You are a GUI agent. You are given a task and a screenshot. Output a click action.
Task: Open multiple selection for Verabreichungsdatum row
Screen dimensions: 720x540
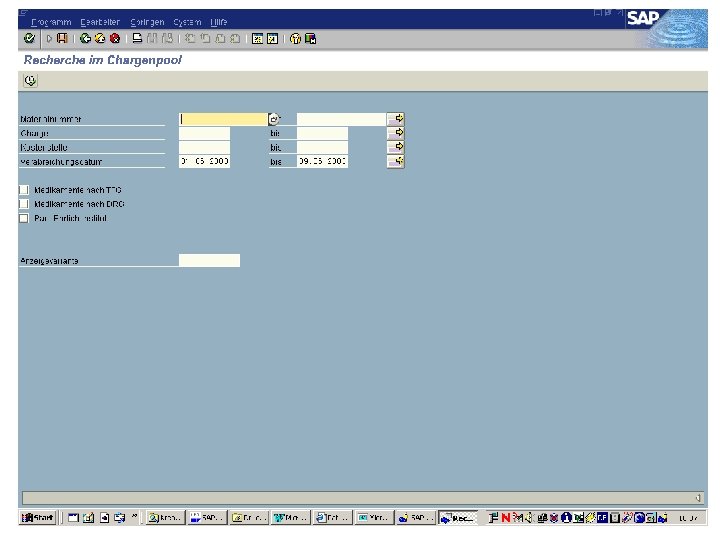[396, 161]
